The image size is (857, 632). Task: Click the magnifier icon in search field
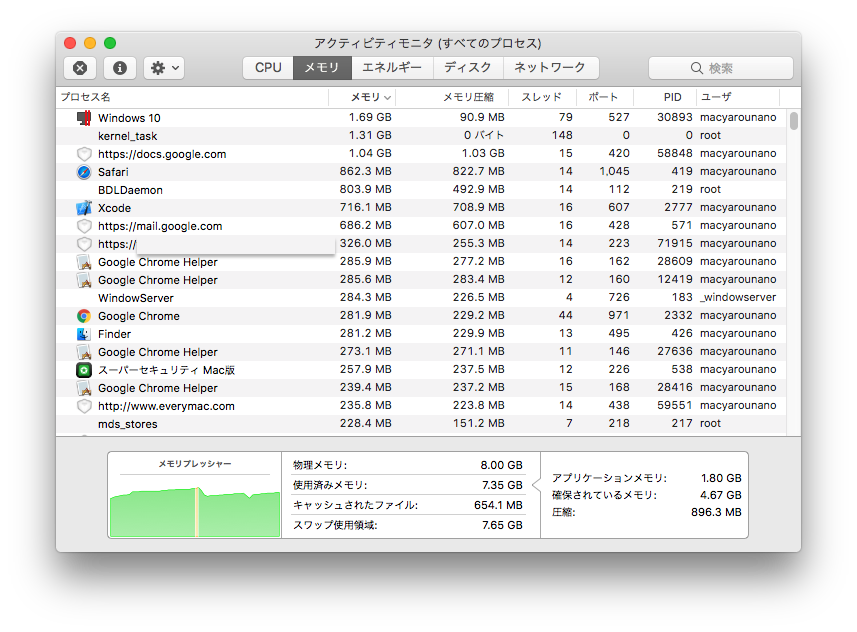(x=696, y=68)
